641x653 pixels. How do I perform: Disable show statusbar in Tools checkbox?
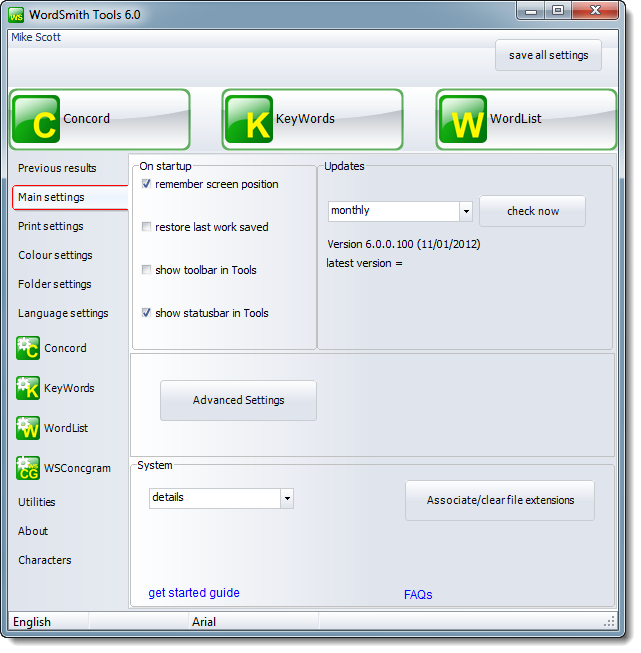(x=147, y=313)
